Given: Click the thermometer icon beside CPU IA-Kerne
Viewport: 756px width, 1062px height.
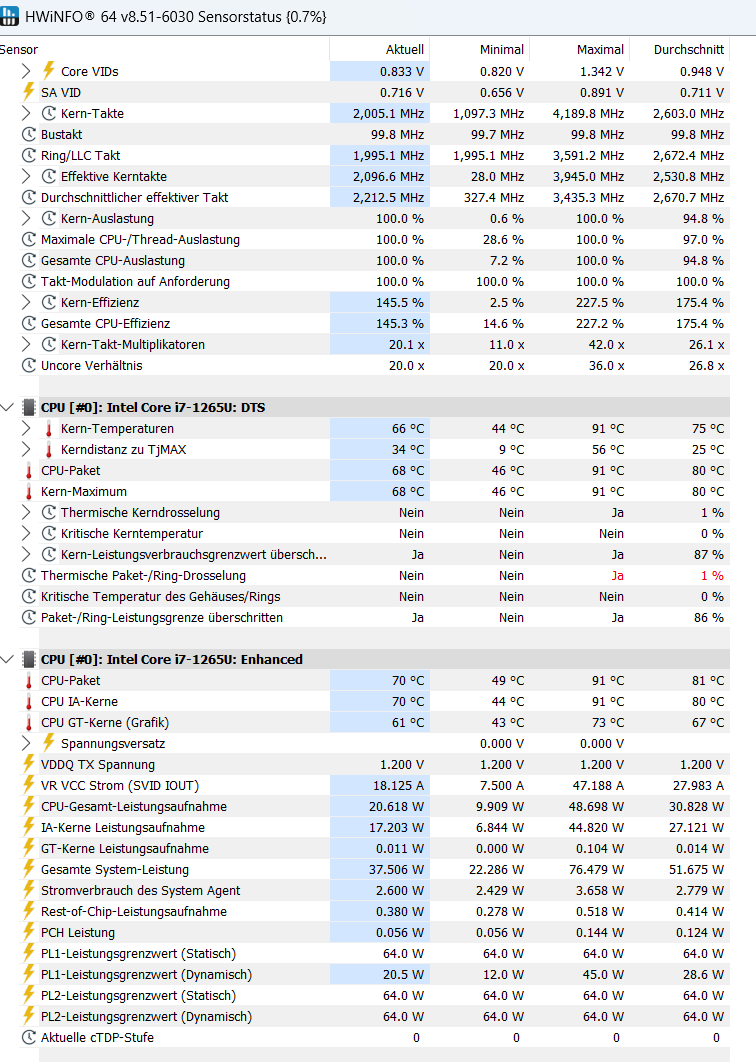Looking at the screenshot, I should click(28, 702).
